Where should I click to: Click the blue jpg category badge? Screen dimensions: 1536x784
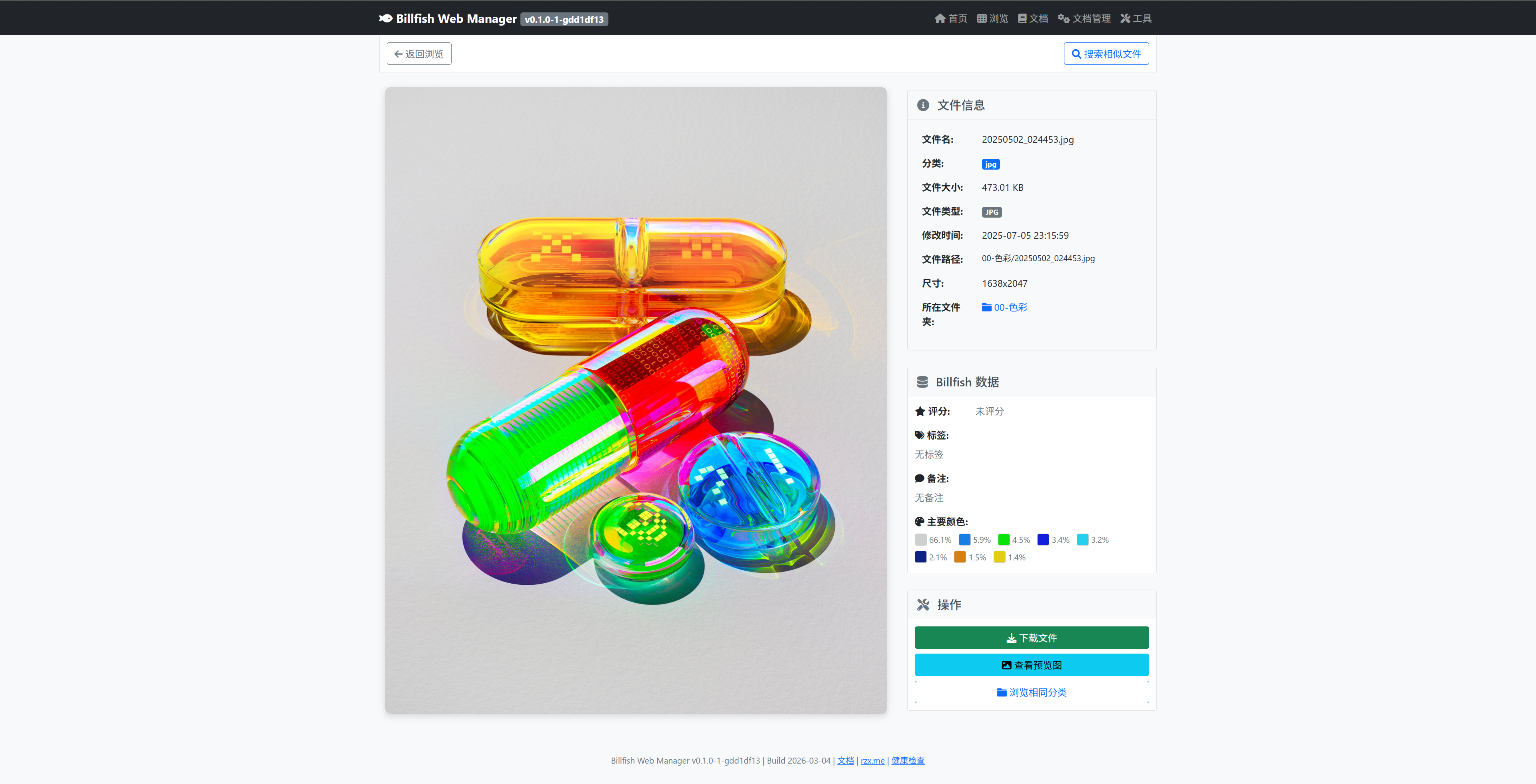[990, 164]
